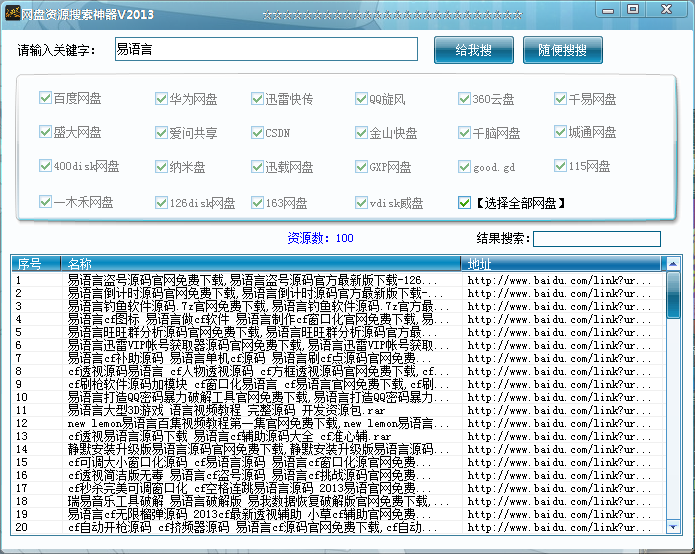Select result row 6 易语言迅雷VIP帐号获取器
This screenshot has width=695, height=554.
pos(338,345)
